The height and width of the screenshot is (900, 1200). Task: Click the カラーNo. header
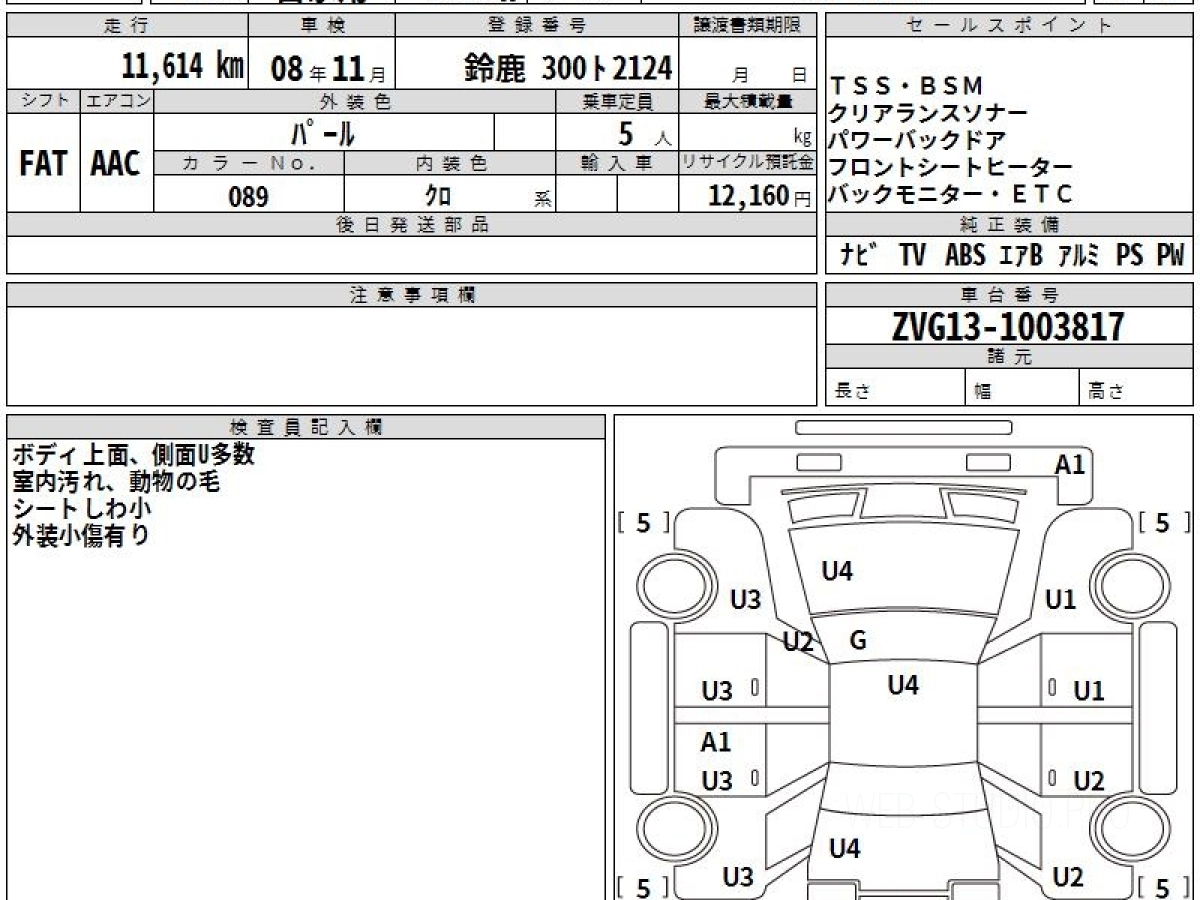249,164
